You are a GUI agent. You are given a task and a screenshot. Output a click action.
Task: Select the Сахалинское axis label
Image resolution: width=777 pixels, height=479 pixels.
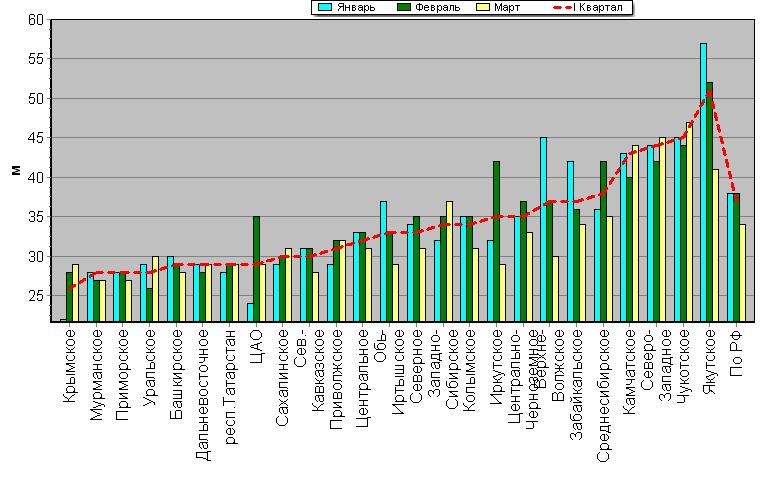coord(282,378)
